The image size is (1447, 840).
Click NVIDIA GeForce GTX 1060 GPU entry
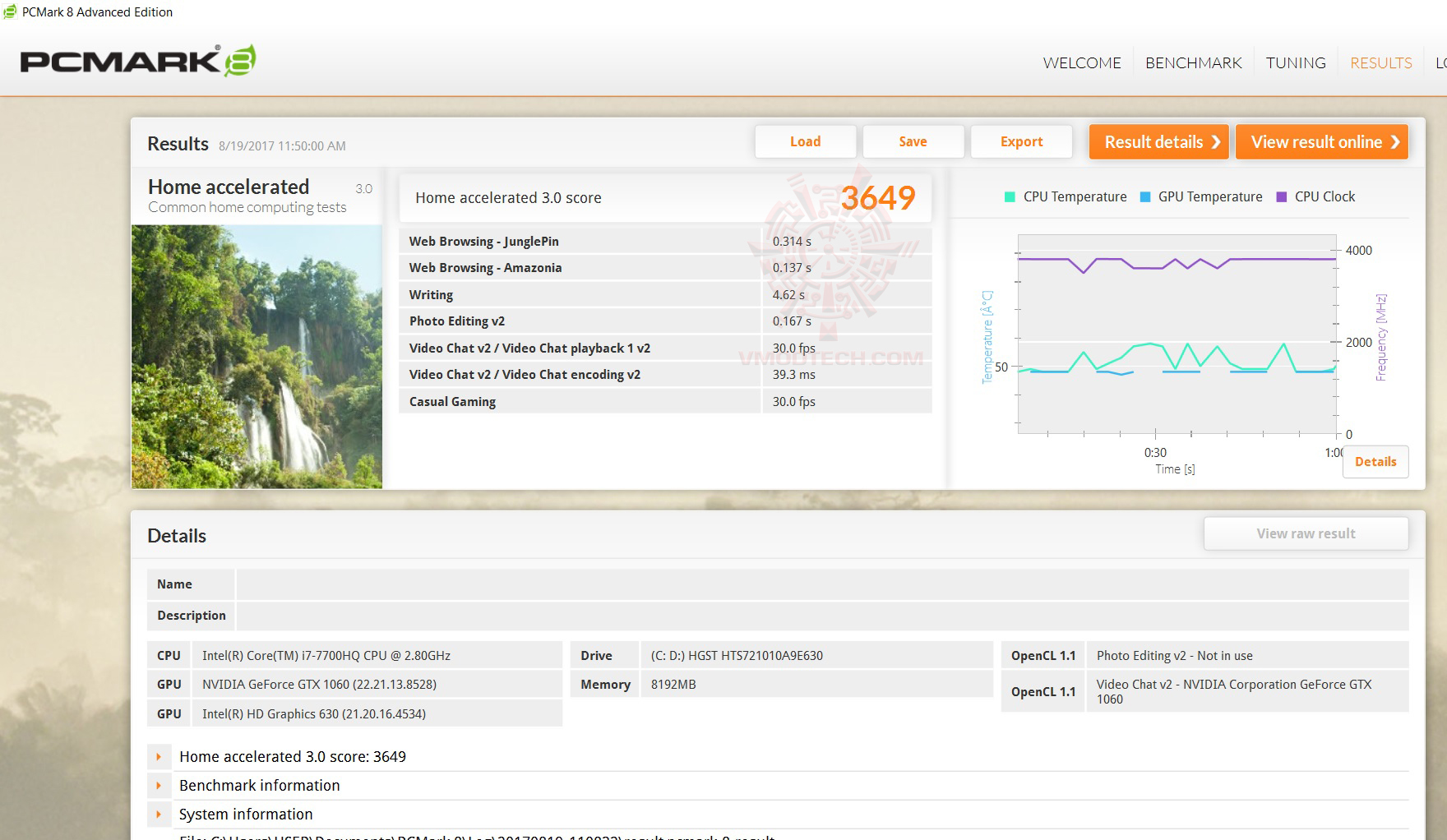319,684
